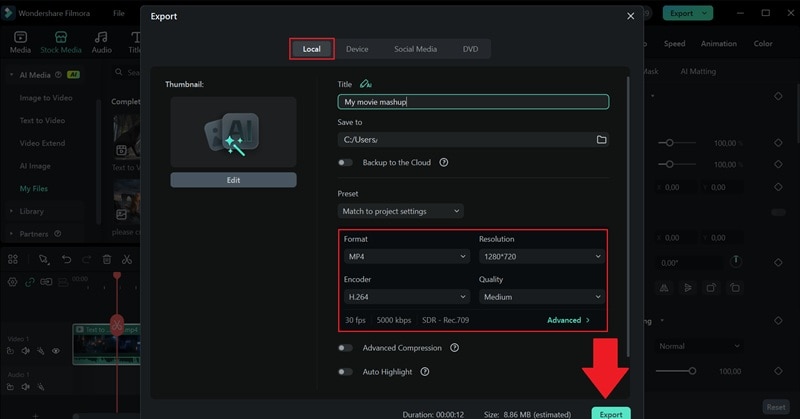Viewport: 800px width, 419px height.
Task: Toggle Backup to the Cloud switch
Action: [x=345, y=162]
